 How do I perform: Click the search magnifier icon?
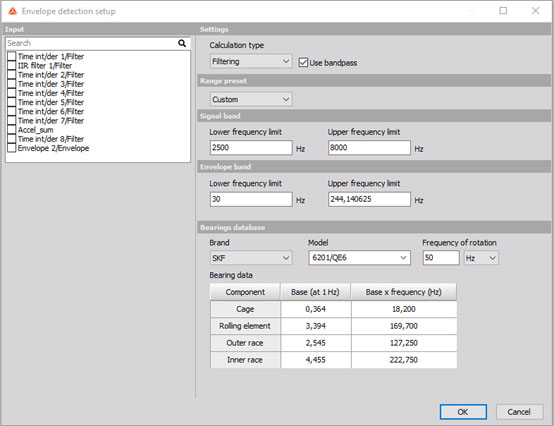coord(182,43)
